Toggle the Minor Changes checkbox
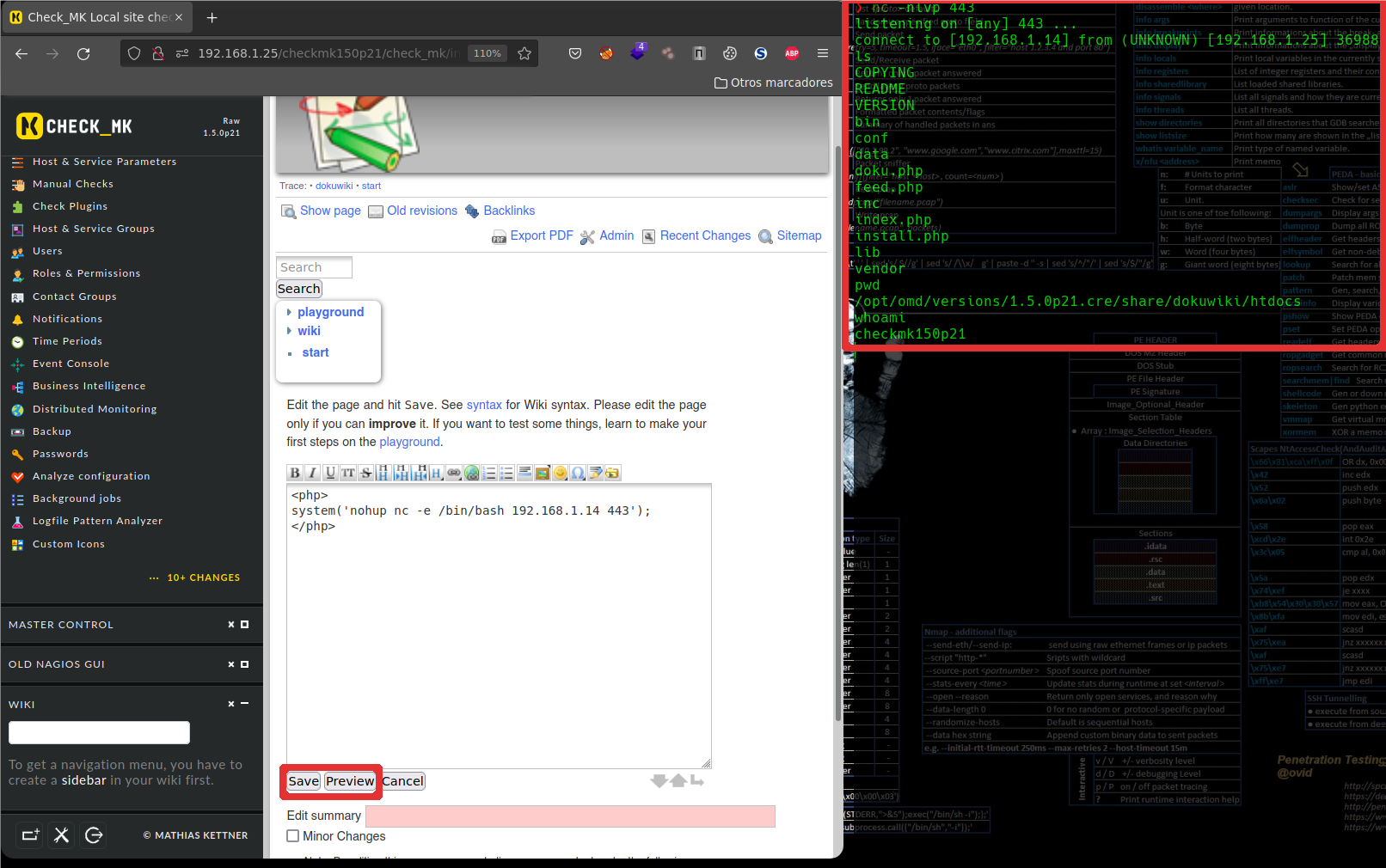Screen dimensions: 1386x868 coord(293,836)
